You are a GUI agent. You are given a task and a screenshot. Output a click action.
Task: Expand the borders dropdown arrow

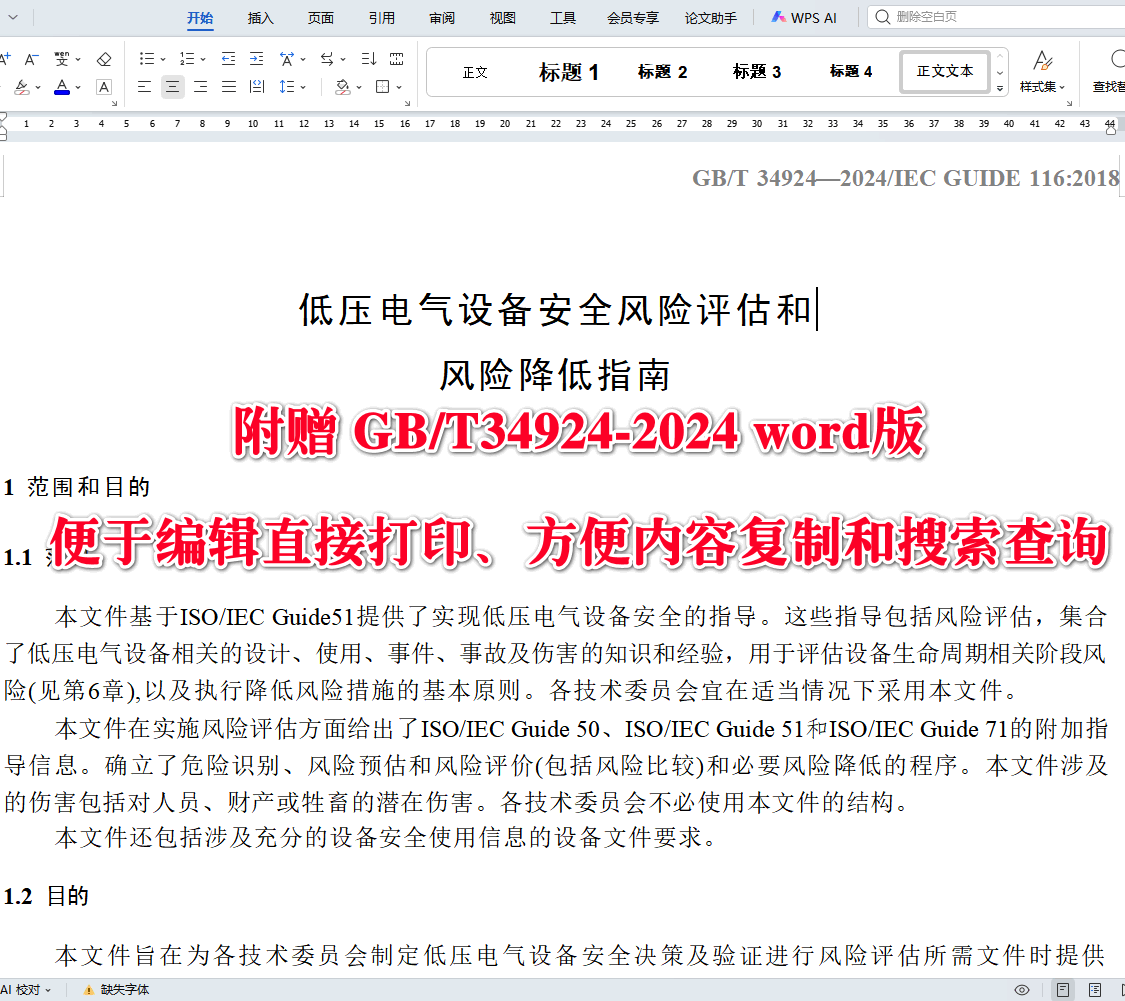pos(399,88)
